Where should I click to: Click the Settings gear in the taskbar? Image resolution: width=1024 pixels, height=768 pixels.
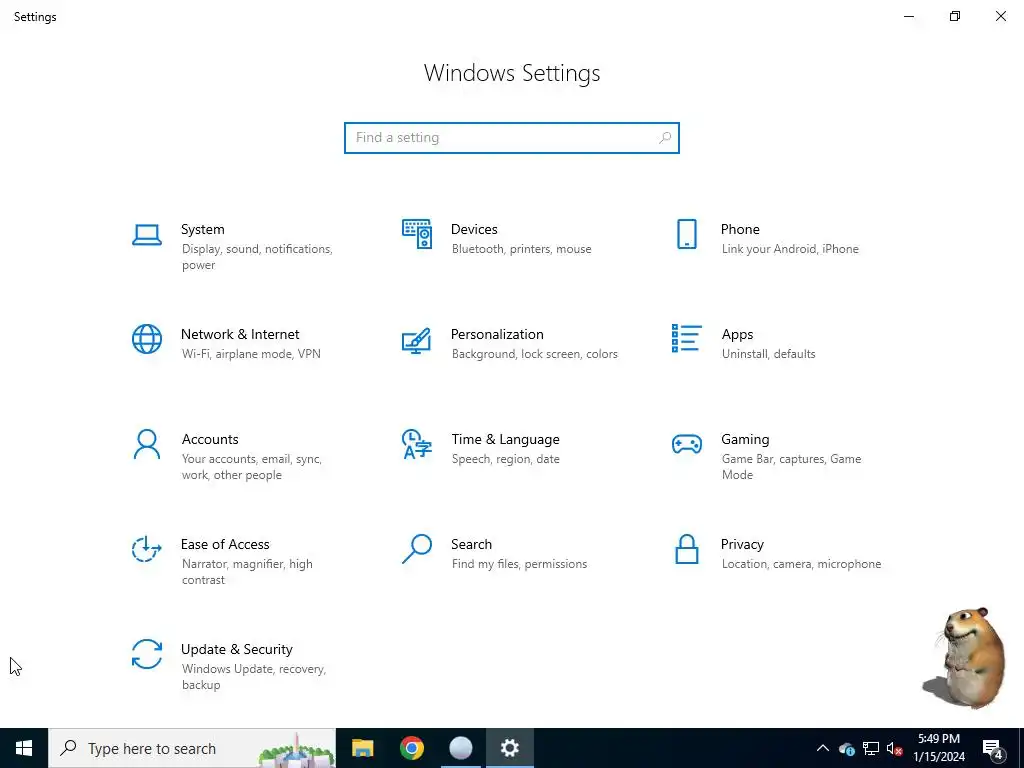coord(509,748)
